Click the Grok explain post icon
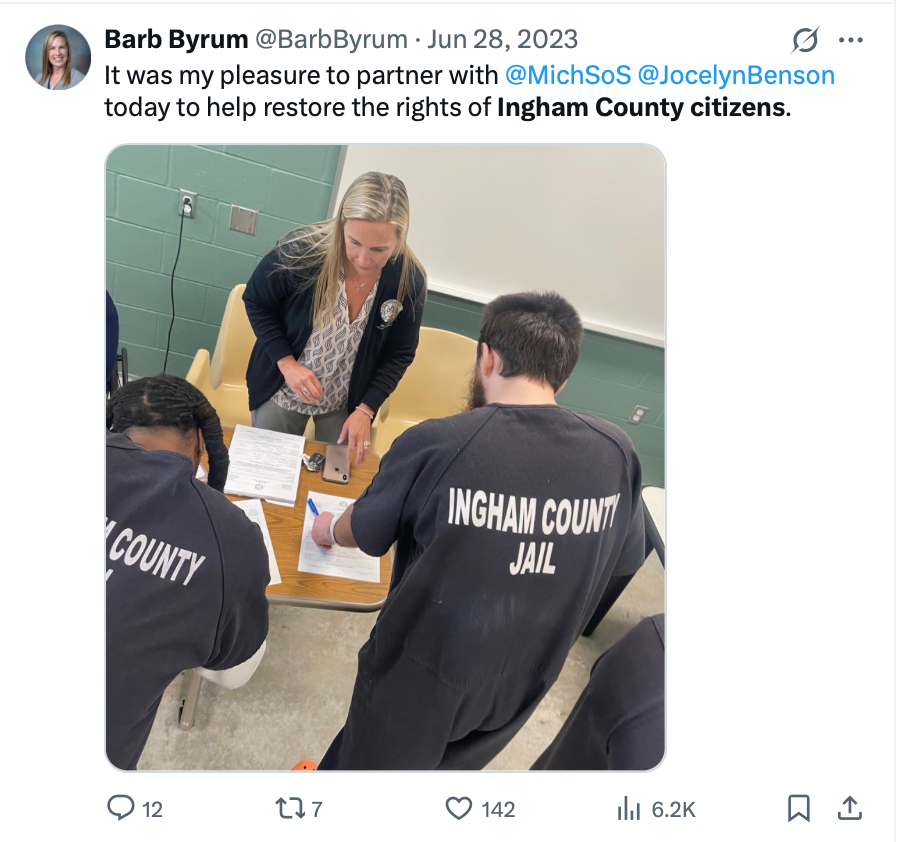This screenshot has width=902, height=842. (x=805, y=40)
